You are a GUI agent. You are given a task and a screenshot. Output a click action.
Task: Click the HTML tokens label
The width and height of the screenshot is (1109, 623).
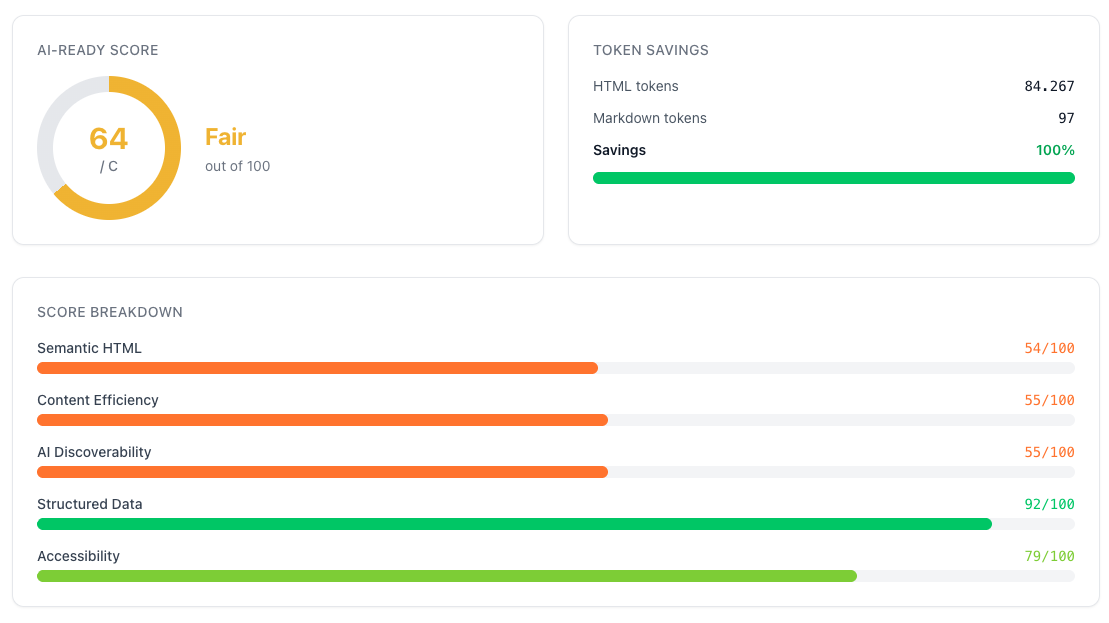(x=636, y=86)
